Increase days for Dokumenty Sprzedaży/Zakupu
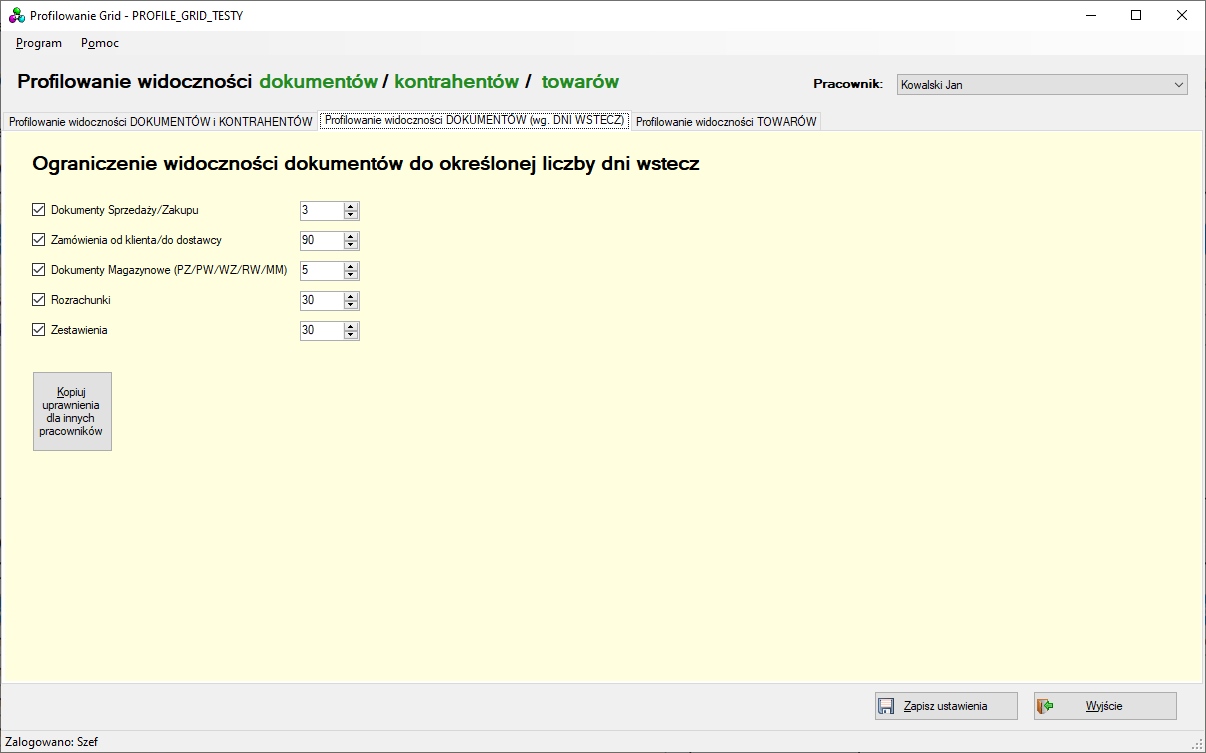The height and width of the screenshot is (753, 1206). click(x=350, y=206)
